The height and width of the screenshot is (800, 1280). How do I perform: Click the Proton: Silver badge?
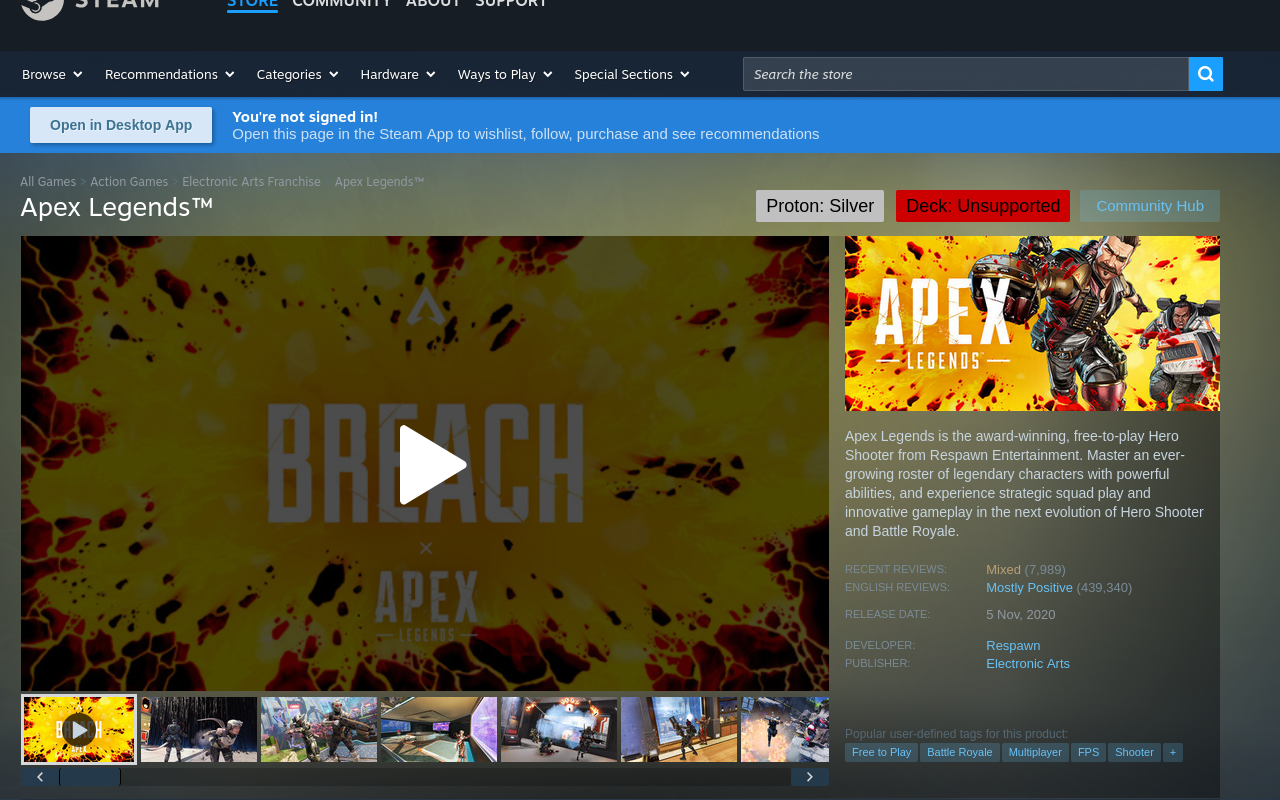point(820,206)
